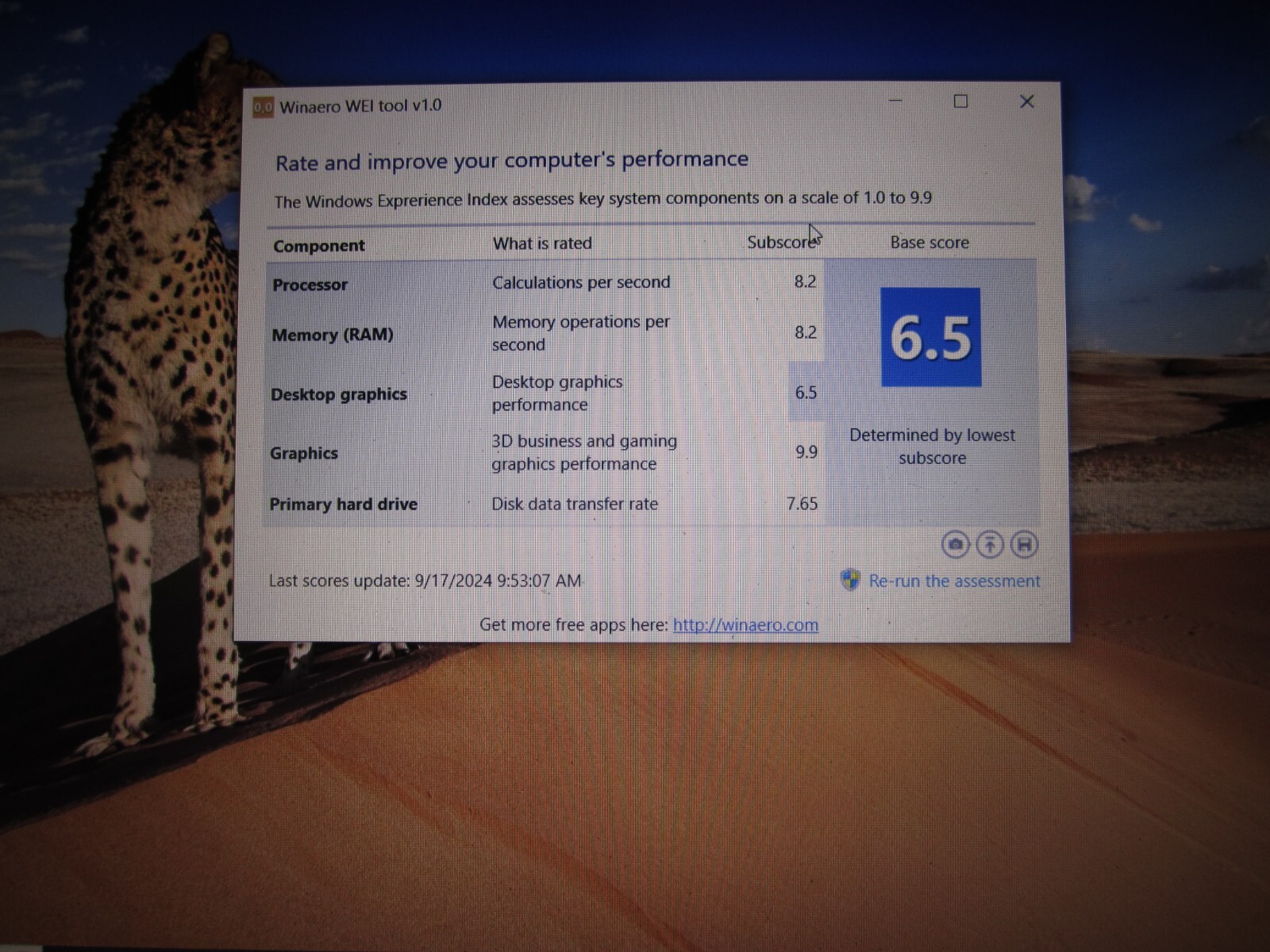Click the Component column header

pyautogui.click(x=319, y=246)
